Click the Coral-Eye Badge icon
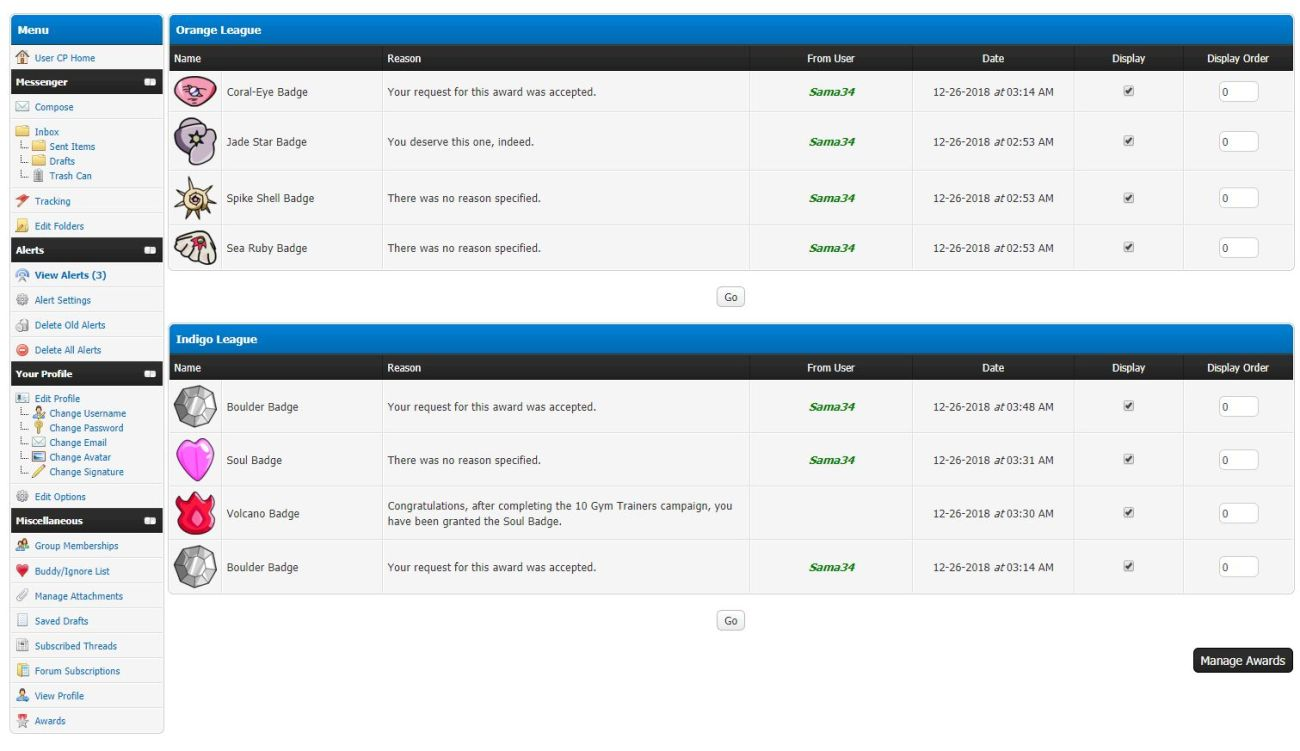The width and height of the screenshot is (1300, 751). point(194,92)
